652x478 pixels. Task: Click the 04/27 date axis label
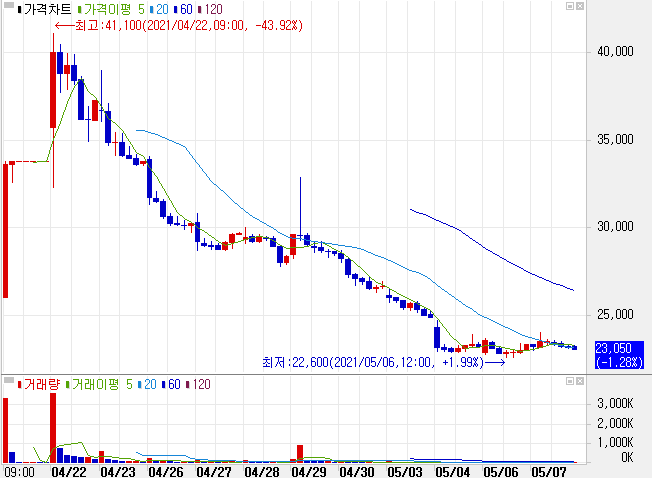pos(214,472)
